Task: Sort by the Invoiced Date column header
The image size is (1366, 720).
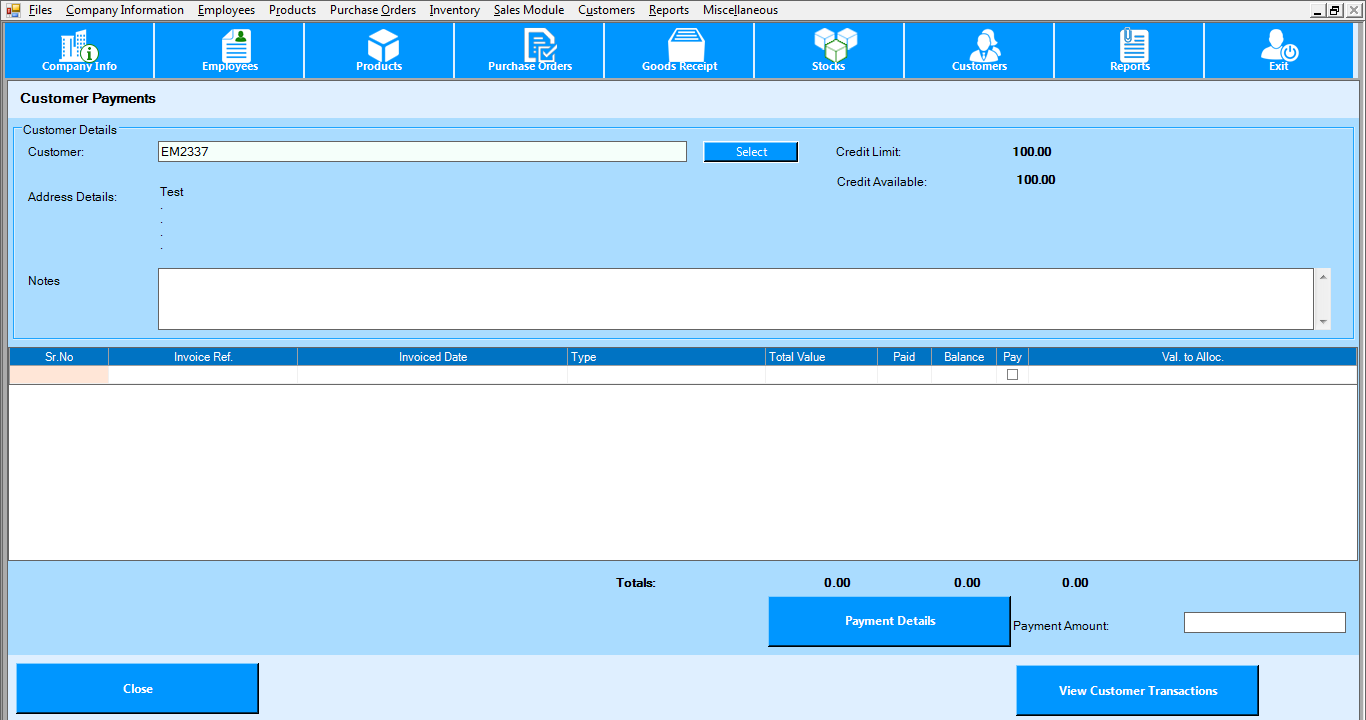Action: (432, 357)
